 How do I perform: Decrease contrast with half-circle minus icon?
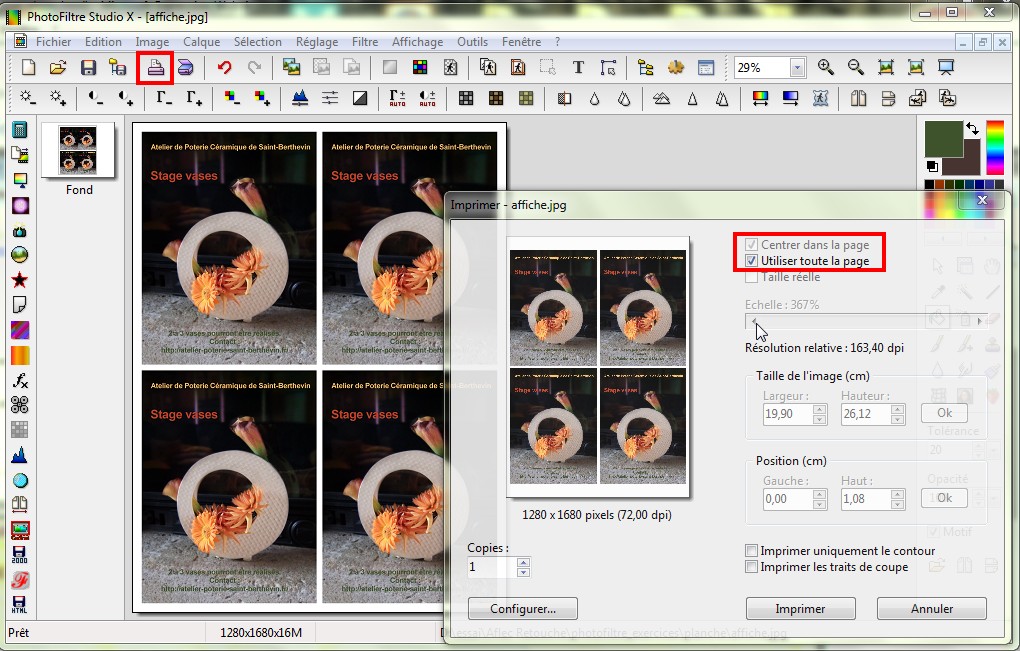point(96,98)
